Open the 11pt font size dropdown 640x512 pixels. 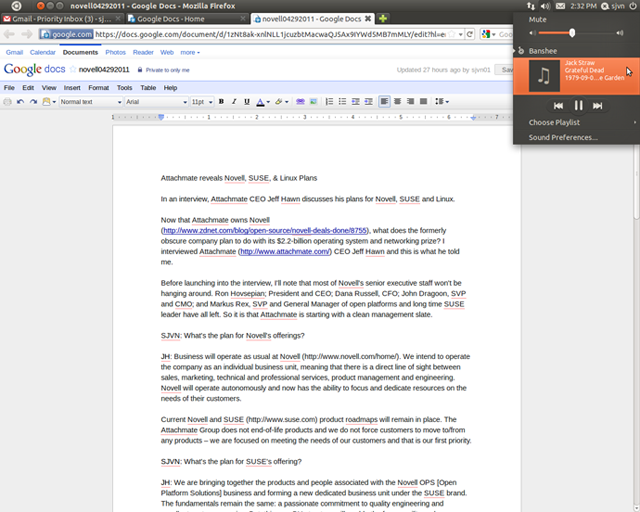[202, 102]
